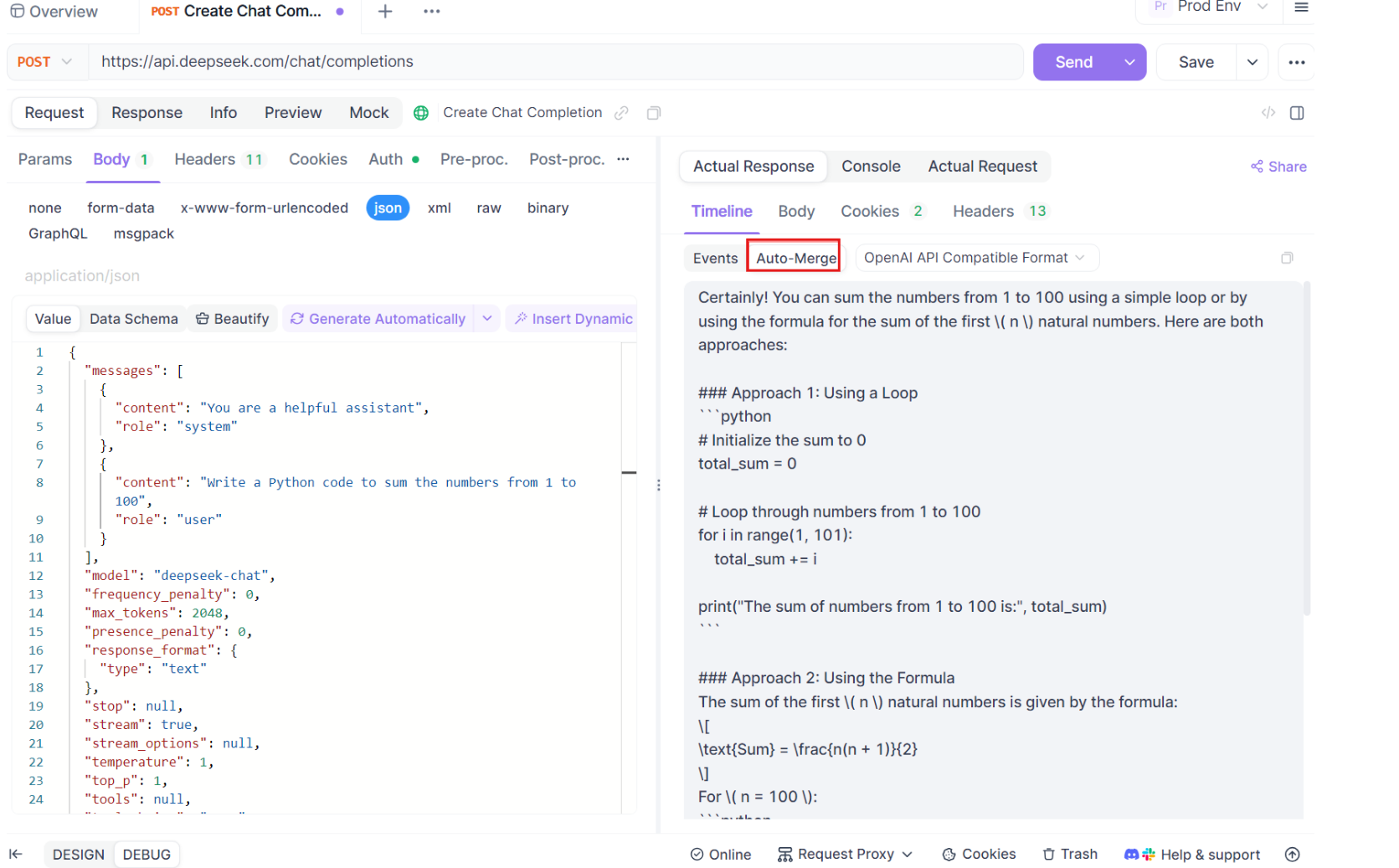Toggle the split panel layout icon
Image resolution: width=1399 pixels, height=868 pixels.
(x=1297, y=113)
